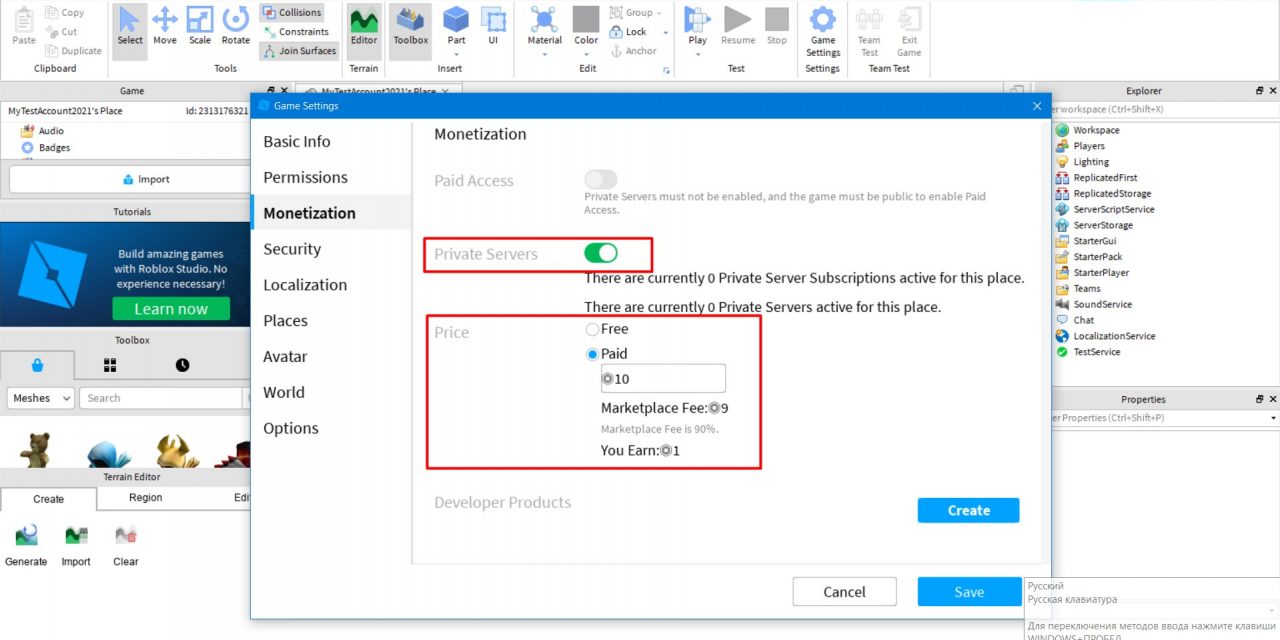The image size is (1280, 640).
Task: Open the Security settings tab
Action: [x=292, y=249]
